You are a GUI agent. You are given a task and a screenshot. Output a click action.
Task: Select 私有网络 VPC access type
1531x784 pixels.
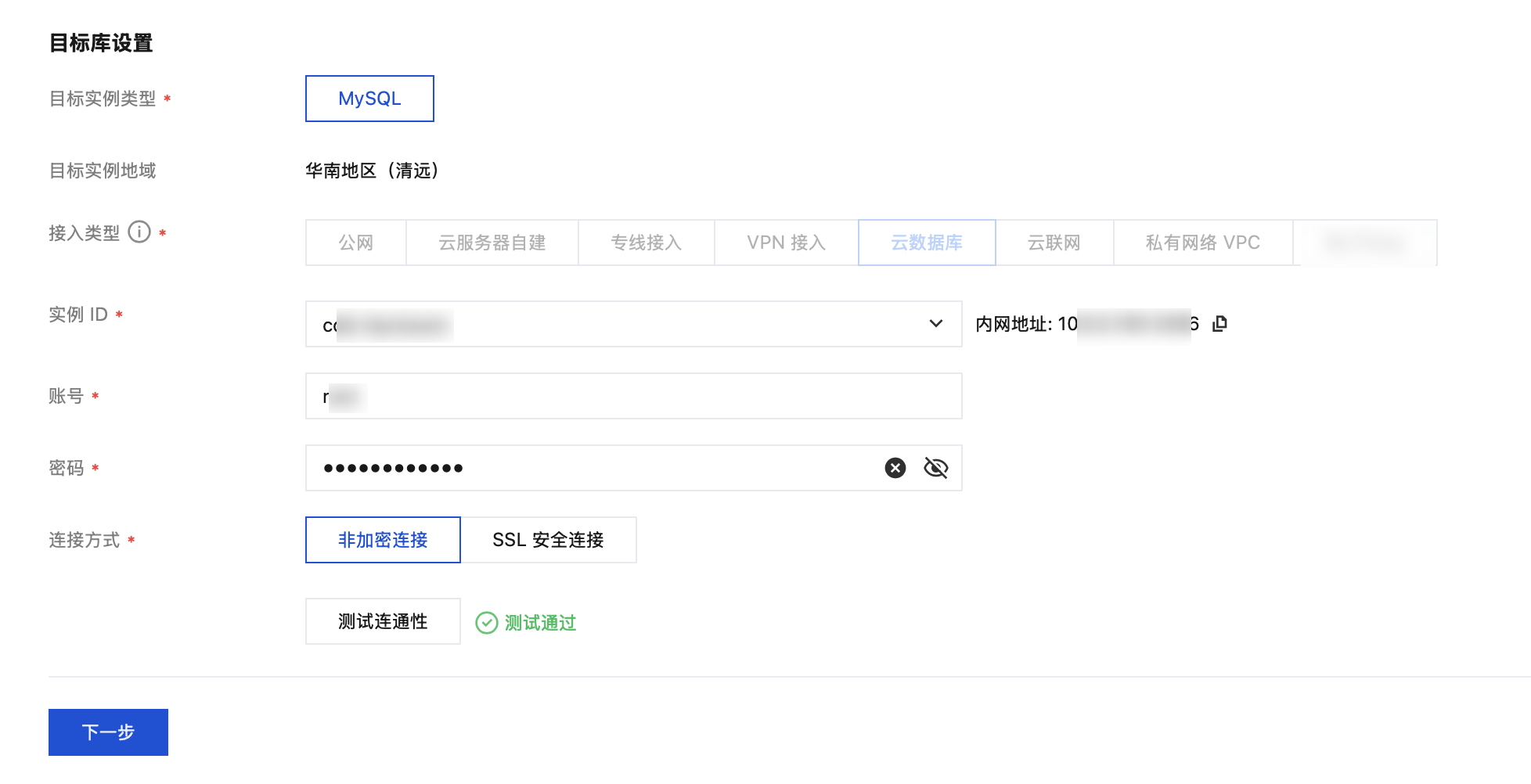coord(1202,243)
